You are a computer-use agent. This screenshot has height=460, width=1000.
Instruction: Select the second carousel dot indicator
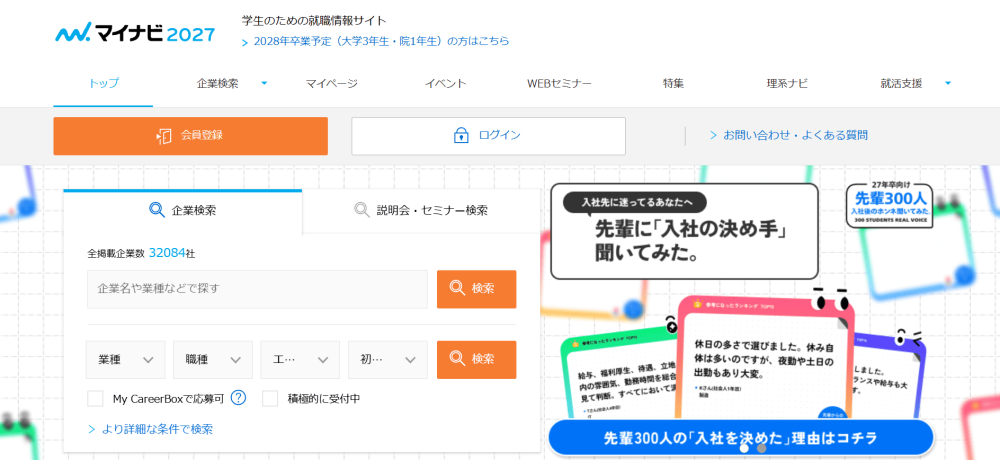tap(761, 448)
